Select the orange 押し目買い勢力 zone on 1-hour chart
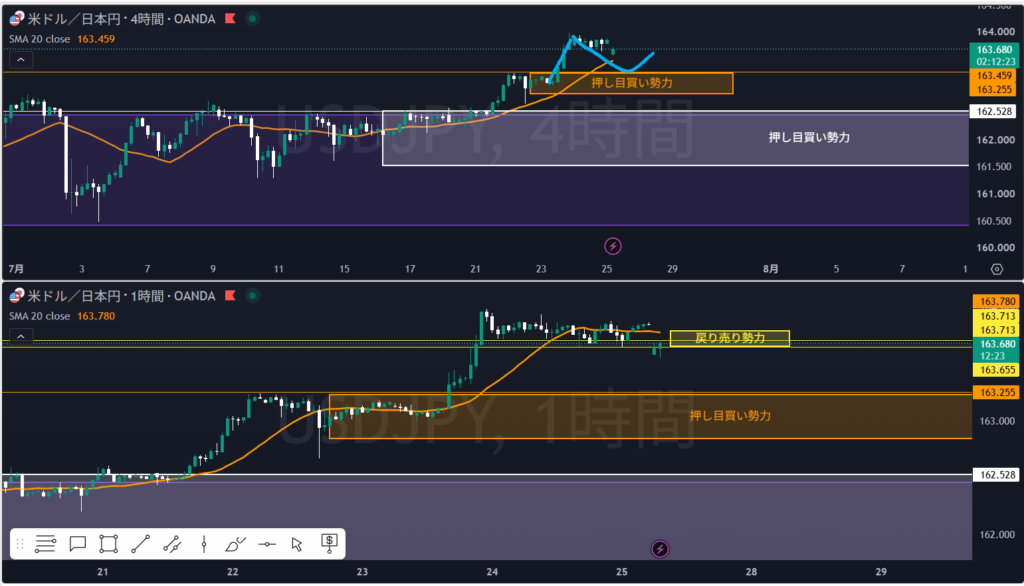 coord(650,415)
